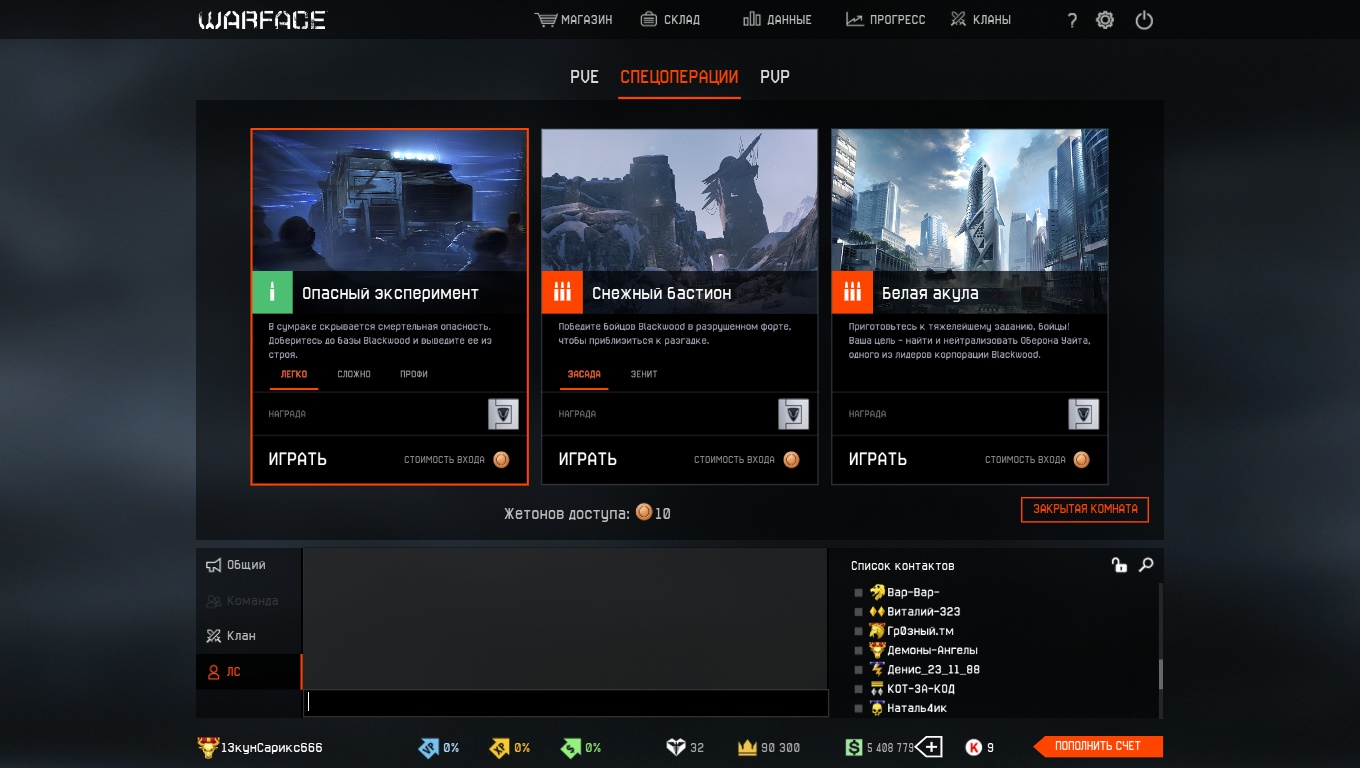1360x768 pixels.
Task: Select the ЗЕНИТ mission variant
Action: pyautogui.click(x=644, y=374)
